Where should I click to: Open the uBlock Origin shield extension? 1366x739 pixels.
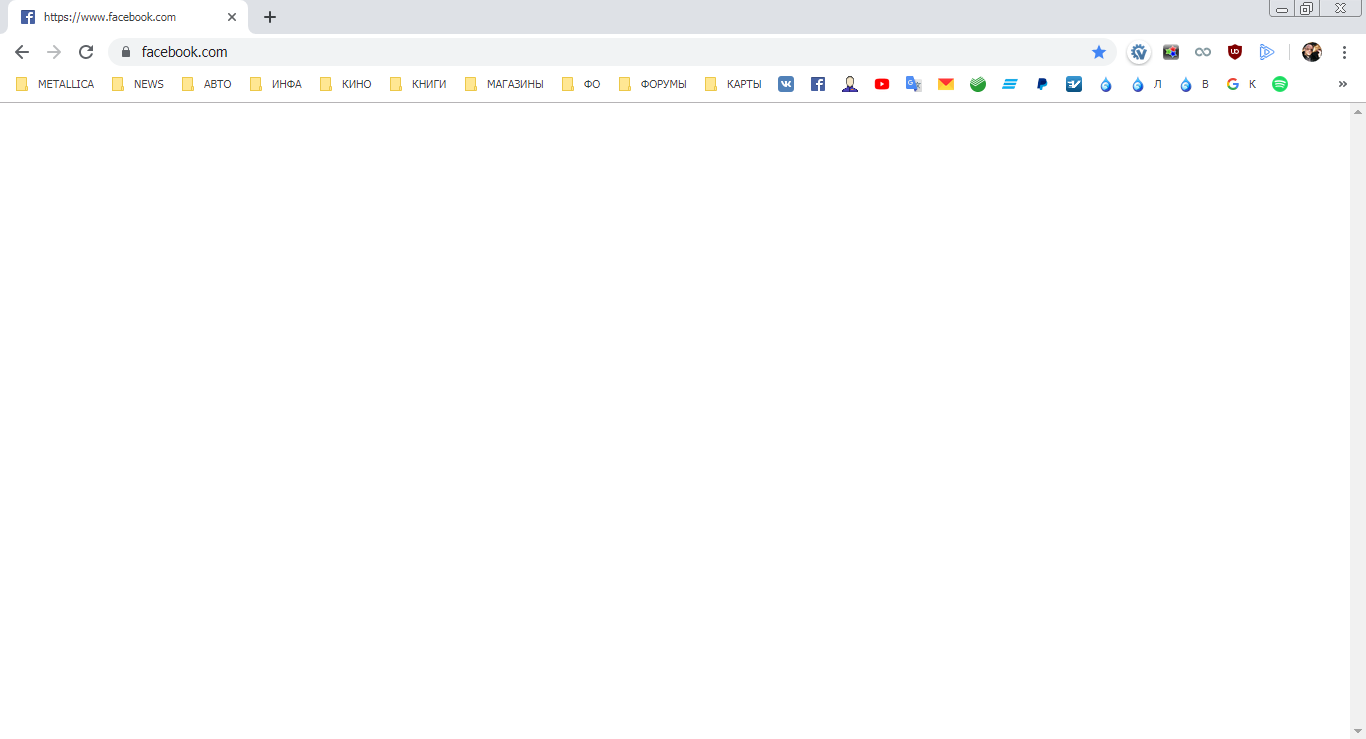(1235, 52)
